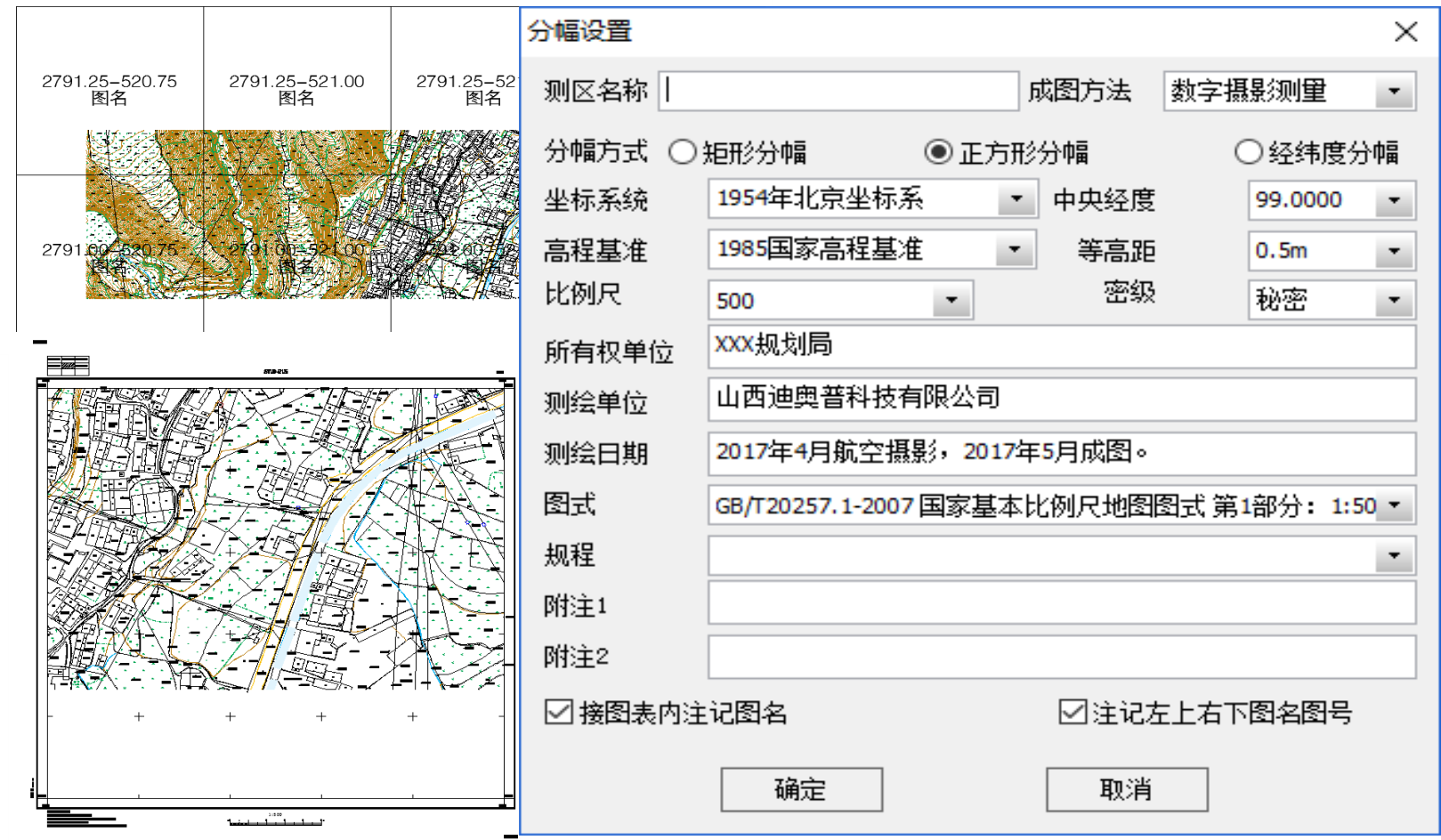1441x840 pixels.
Task: Select 矩形分幅 radio option
Action: click(683, 152)
